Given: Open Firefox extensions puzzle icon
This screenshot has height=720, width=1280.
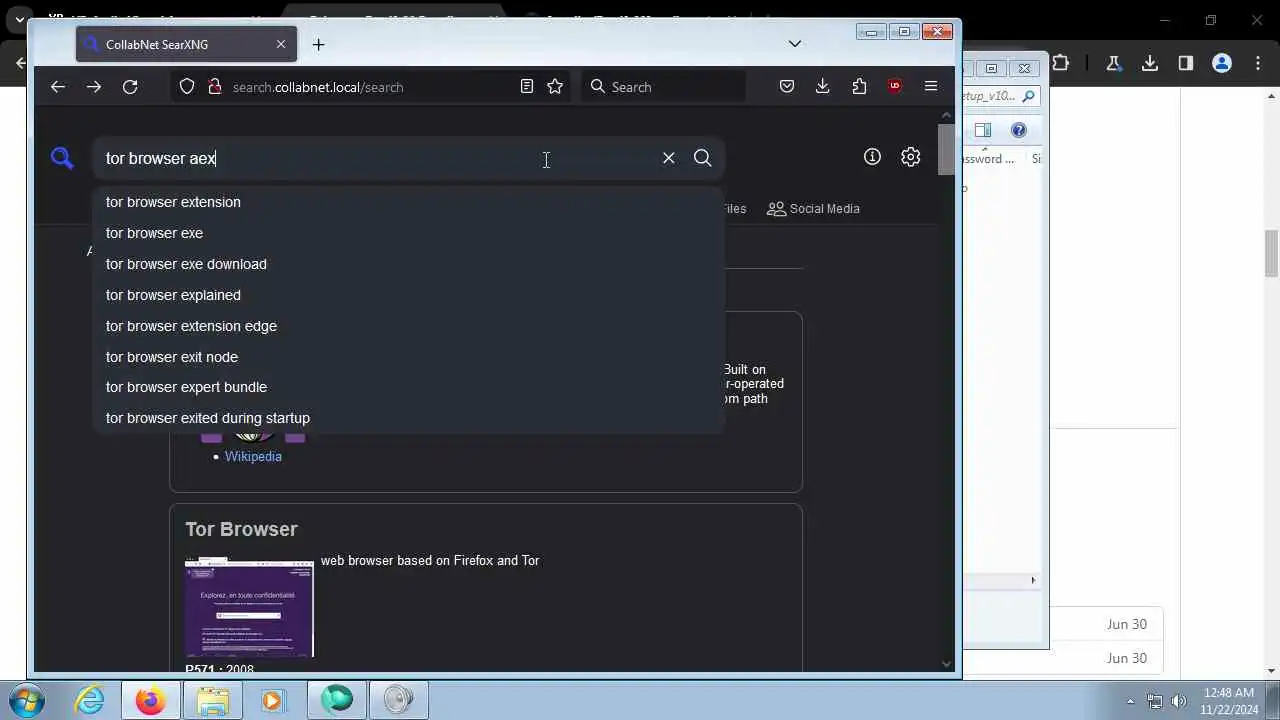Looking at the screenshot, I should coord(859,87).
